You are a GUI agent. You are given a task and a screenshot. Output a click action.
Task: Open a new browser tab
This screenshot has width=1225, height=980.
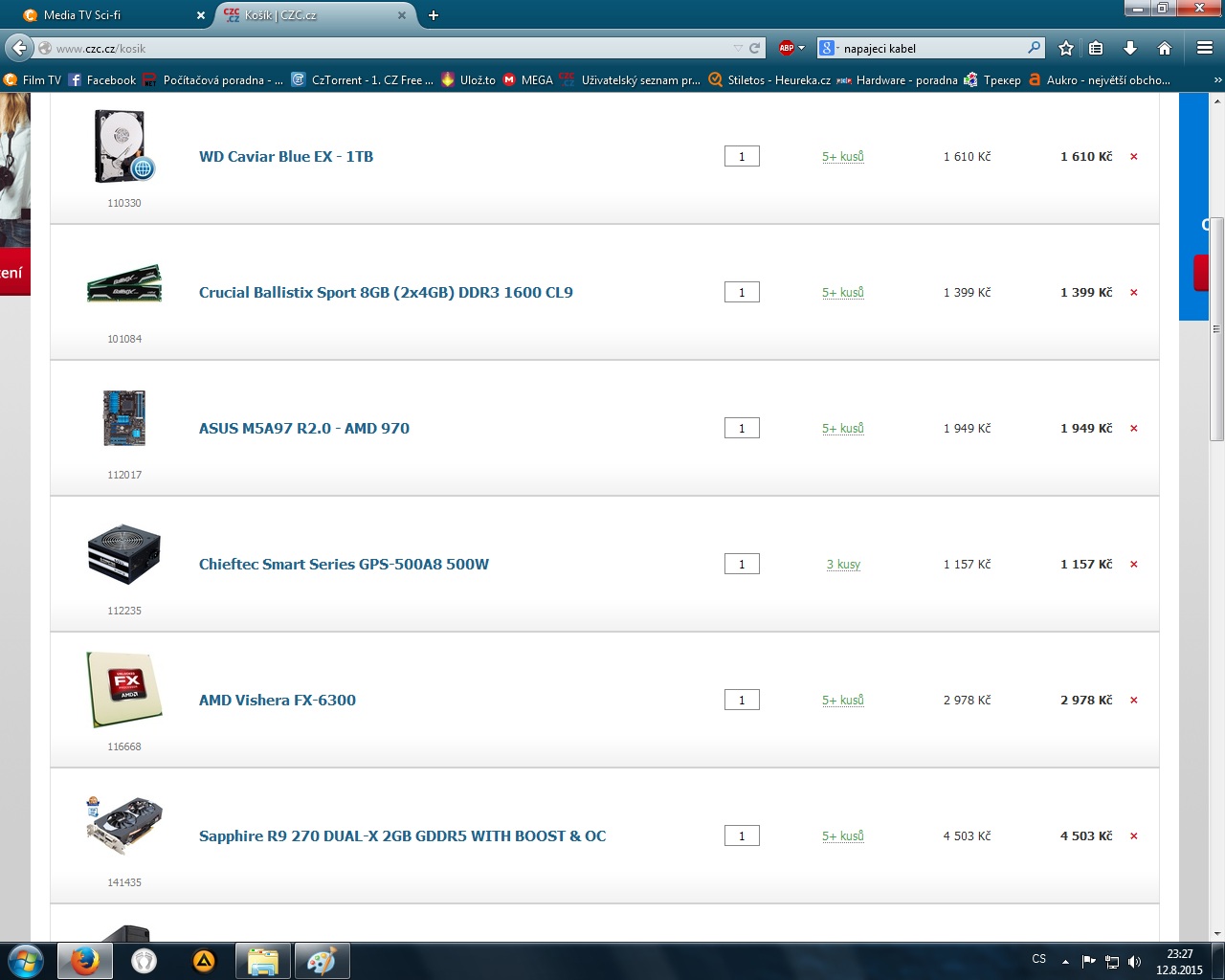pyautogui.click(x=434, y=15)
